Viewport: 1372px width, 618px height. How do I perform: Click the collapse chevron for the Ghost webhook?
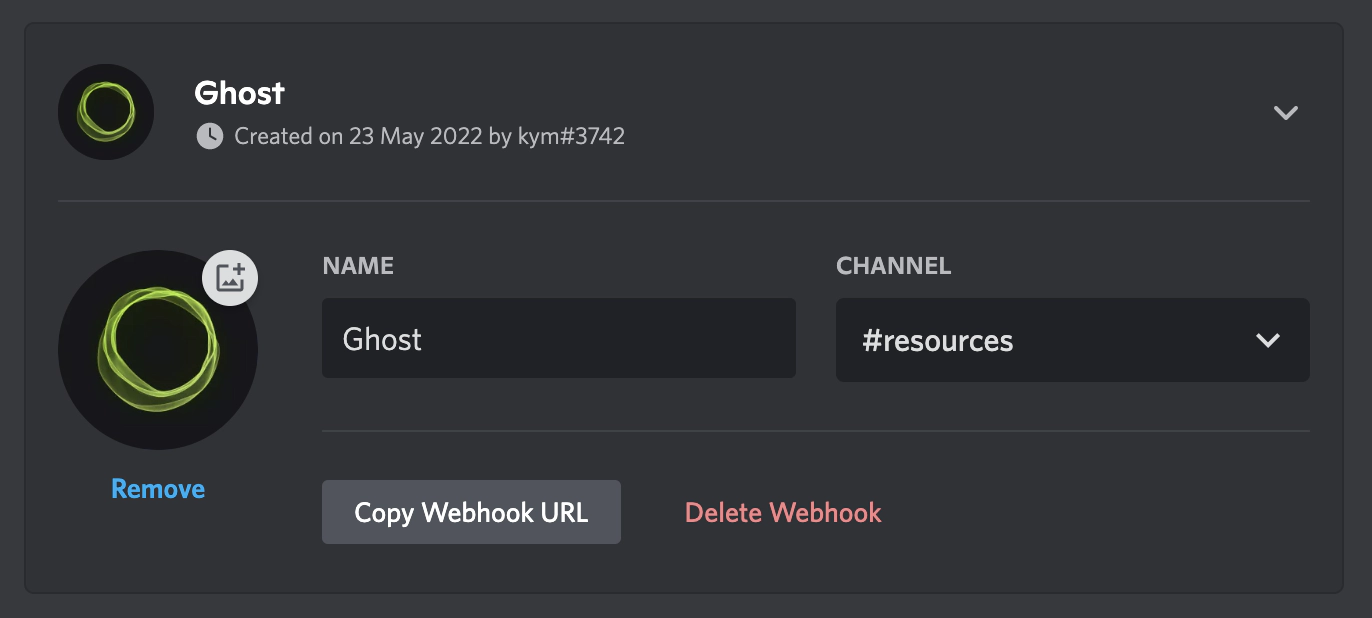(x=1286, y=113)
